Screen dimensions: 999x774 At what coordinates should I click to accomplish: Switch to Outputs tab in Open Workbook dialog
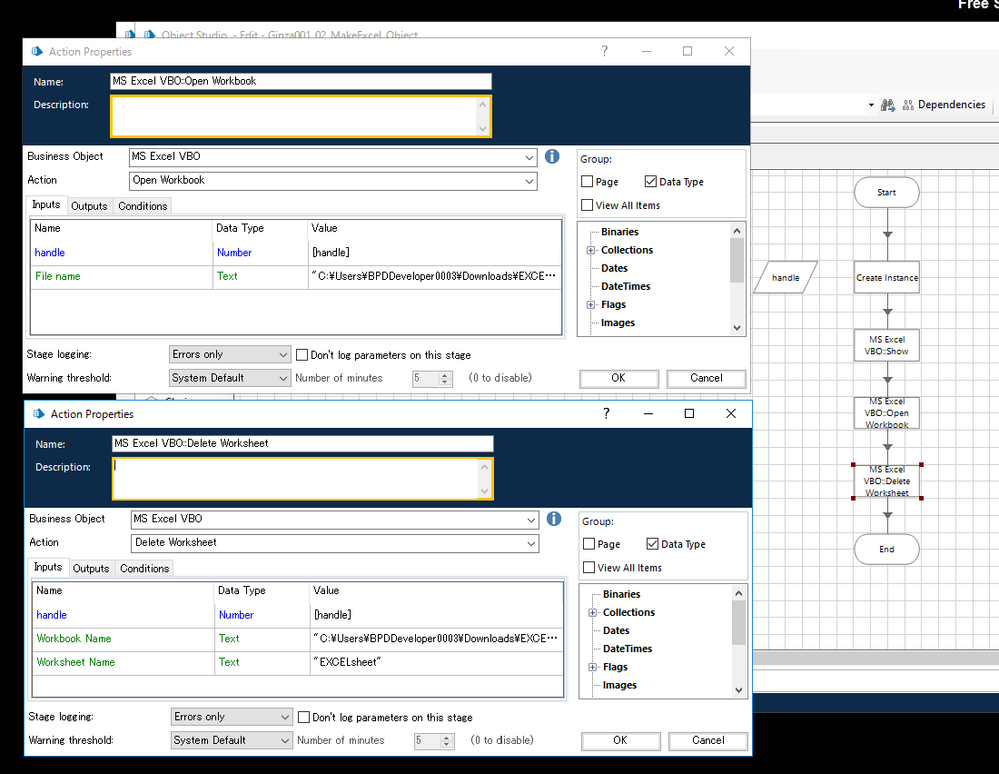pos(89,206)
